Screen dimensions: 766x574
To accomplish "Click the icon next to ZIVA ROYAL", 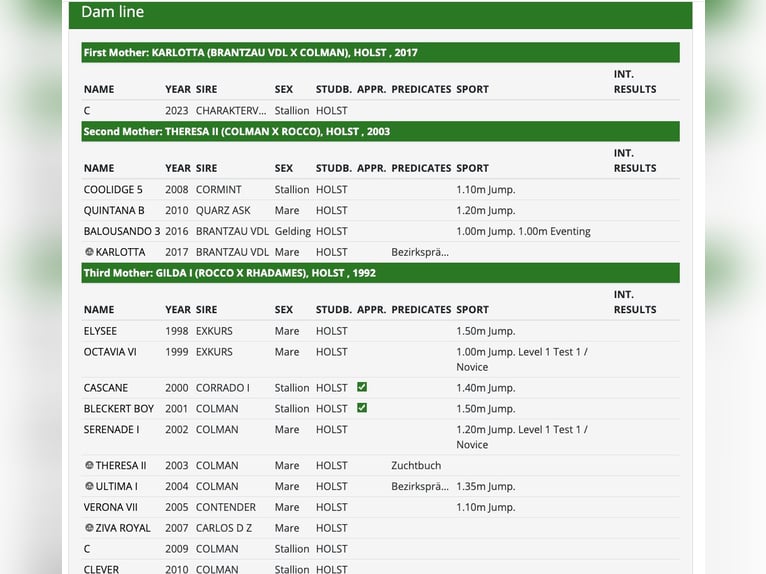I will coord(89,528).
